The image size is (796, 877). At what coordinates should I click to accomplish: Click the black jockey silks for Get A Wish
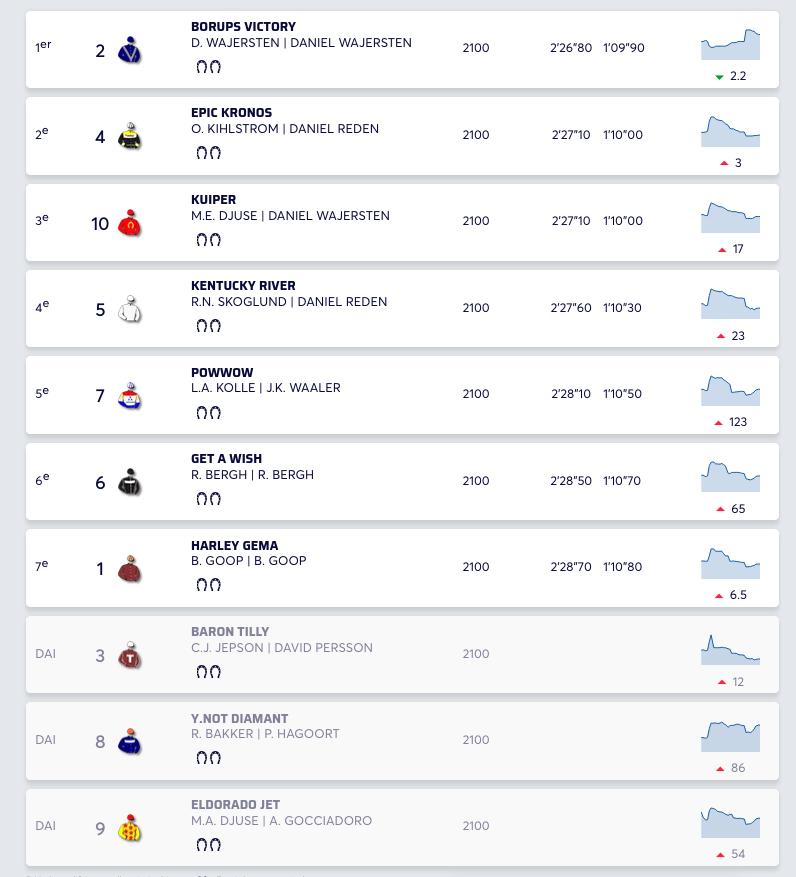coord(129,482)
